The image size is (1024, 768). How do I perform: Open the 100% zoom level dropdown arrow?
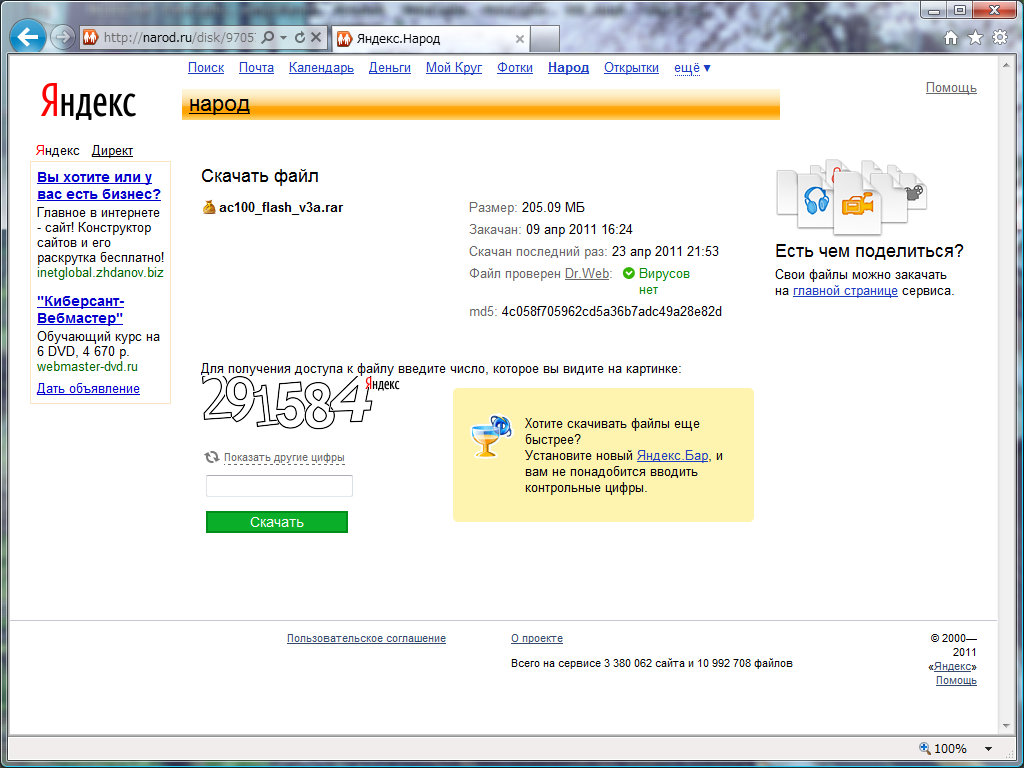tap(989, 749)
